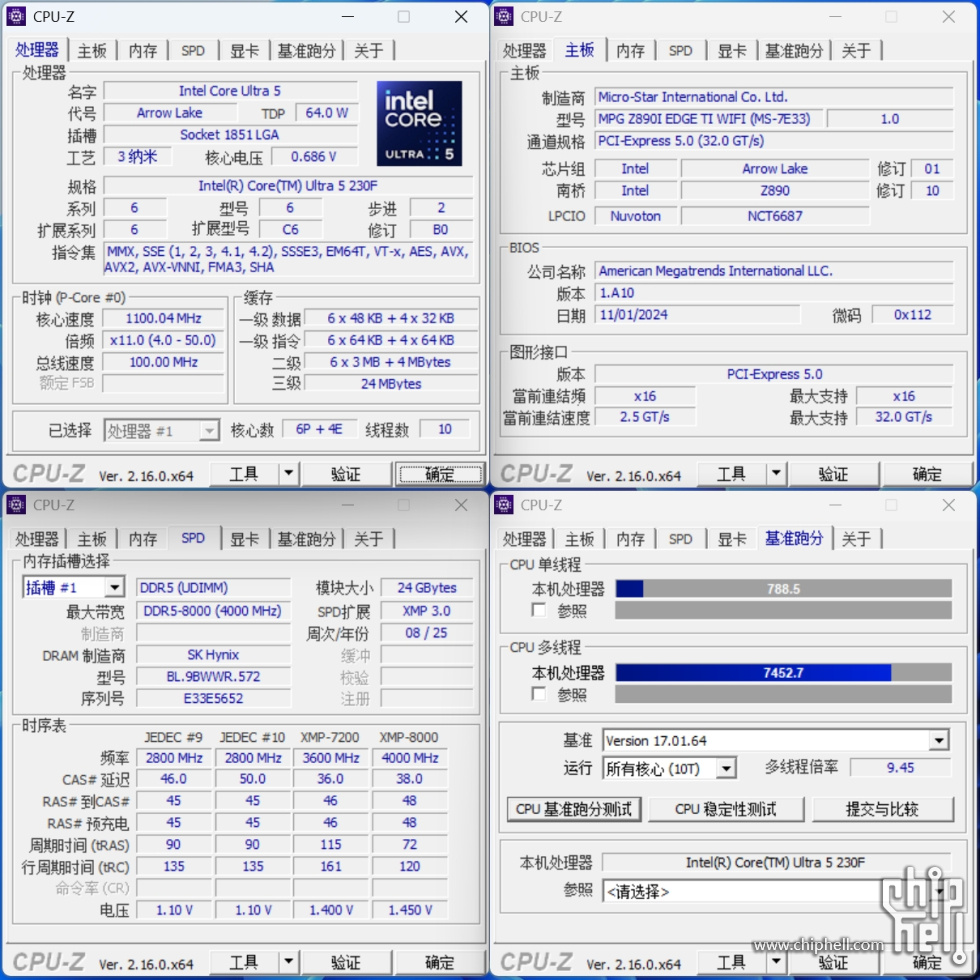Click the 序列号 field showing E33E5652
Image resolution: width=980 pixels, height=980 pixels.
[x=213, y=698]
